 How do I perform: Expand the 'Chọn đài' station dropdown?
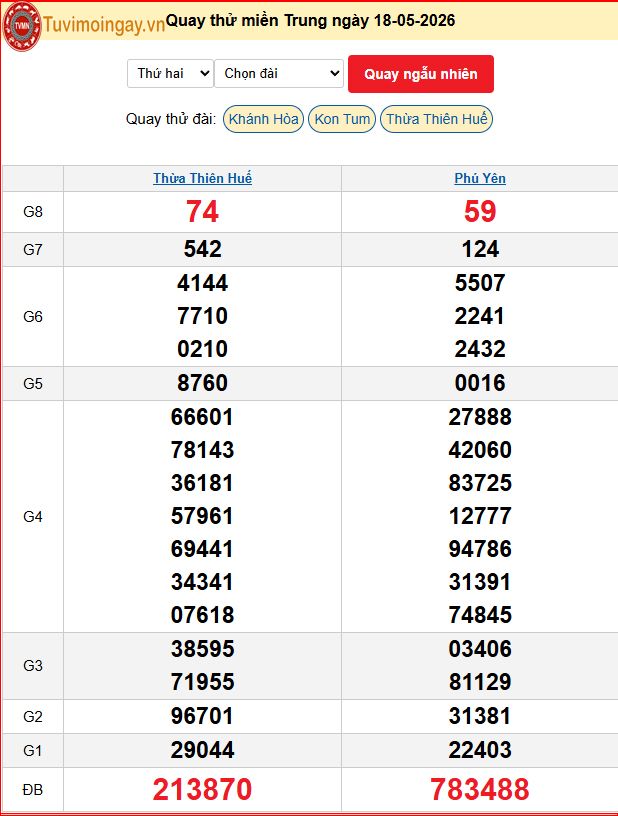tap(279, 73)
